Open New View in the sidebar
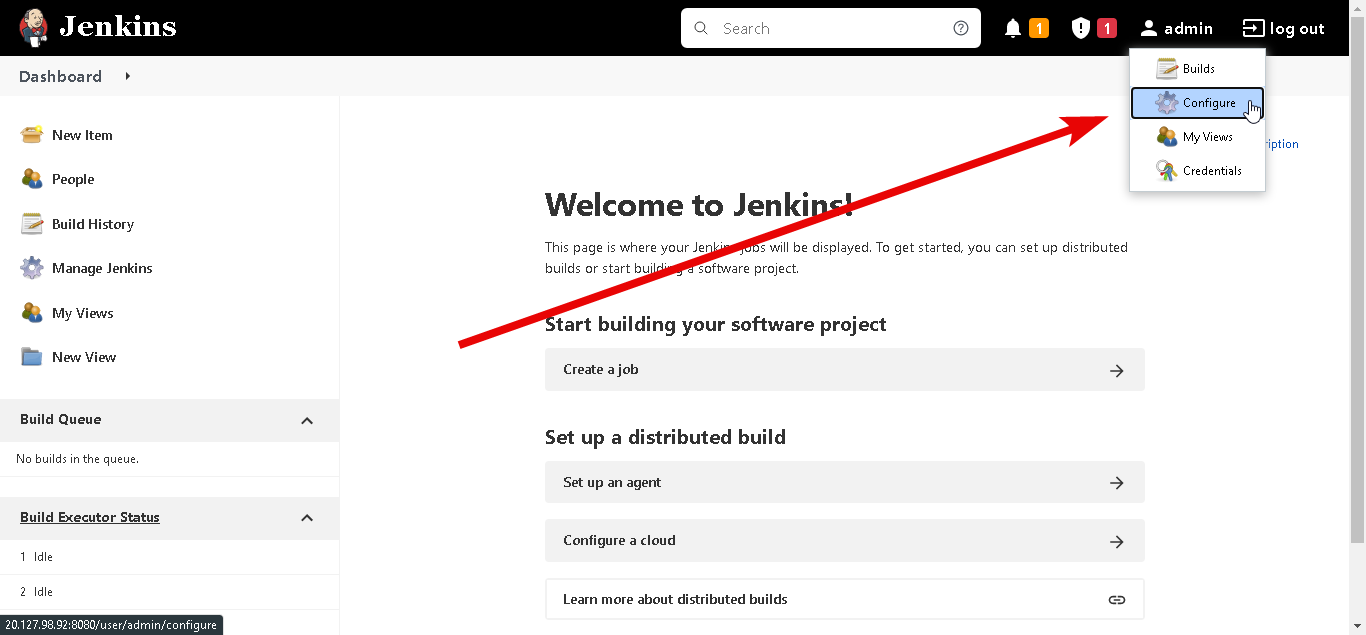Image resolution: width=1366 pixels, height=635 pixels. click(84, 357)
